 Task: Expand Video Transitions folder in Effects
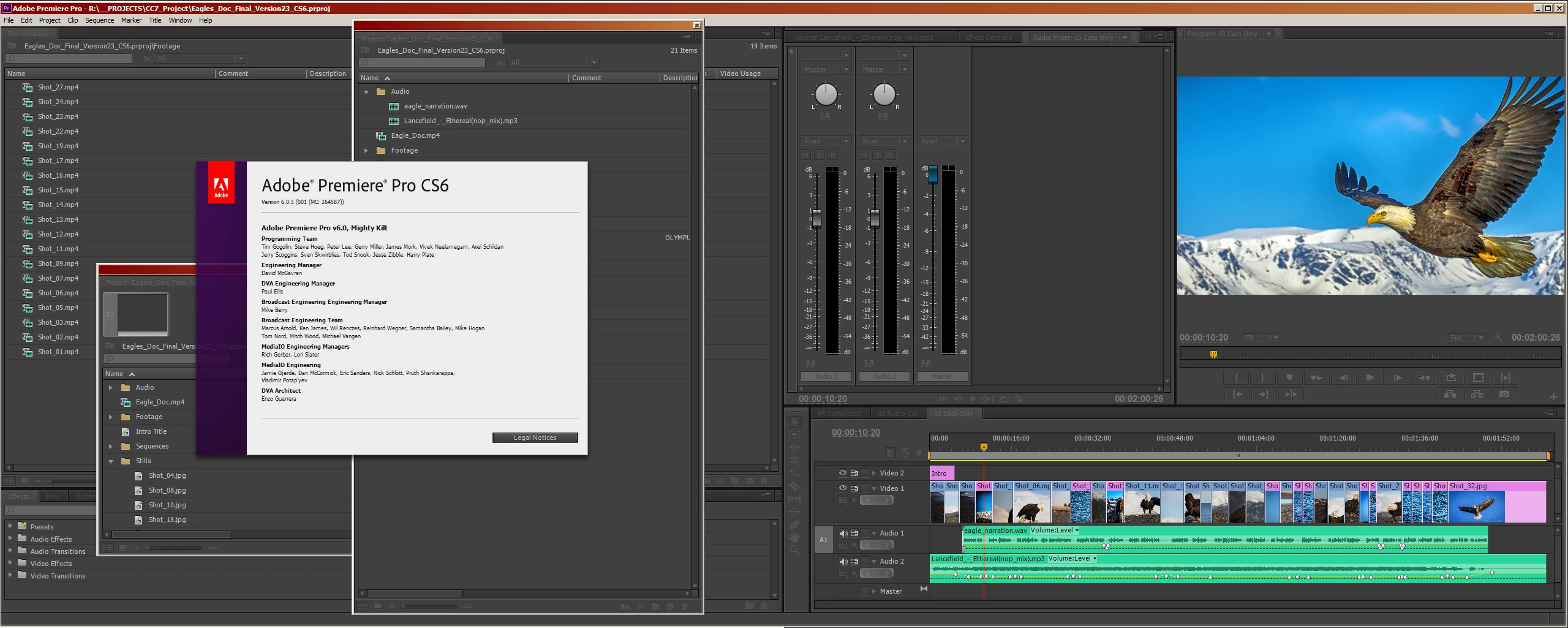click(10, 575)
